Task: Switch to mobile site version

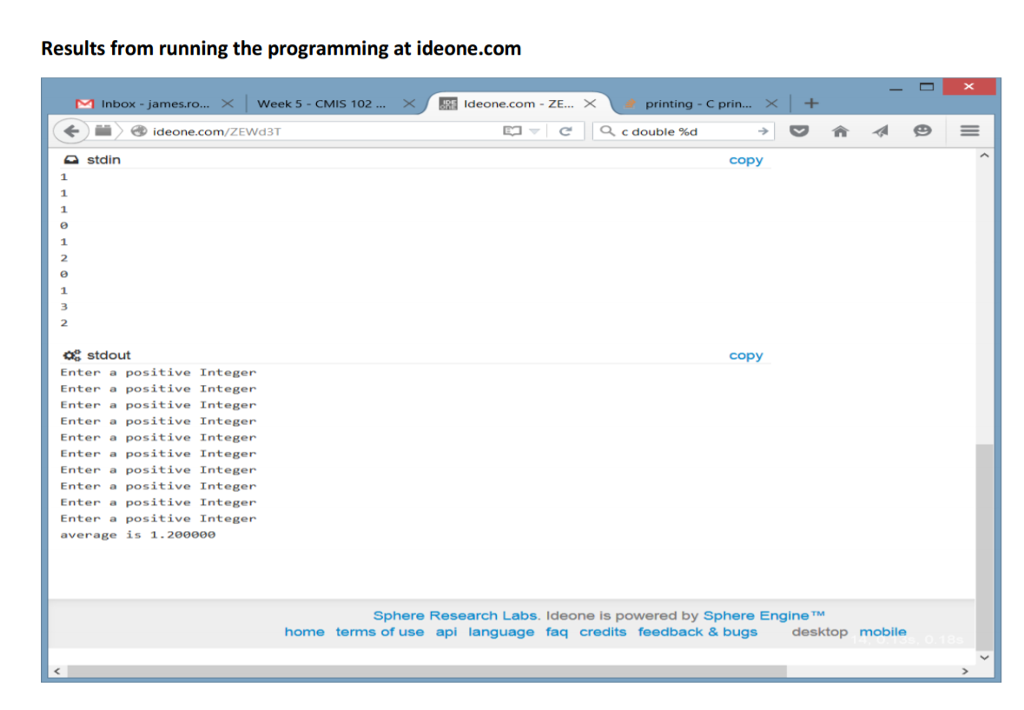Action: click(883, 632)
